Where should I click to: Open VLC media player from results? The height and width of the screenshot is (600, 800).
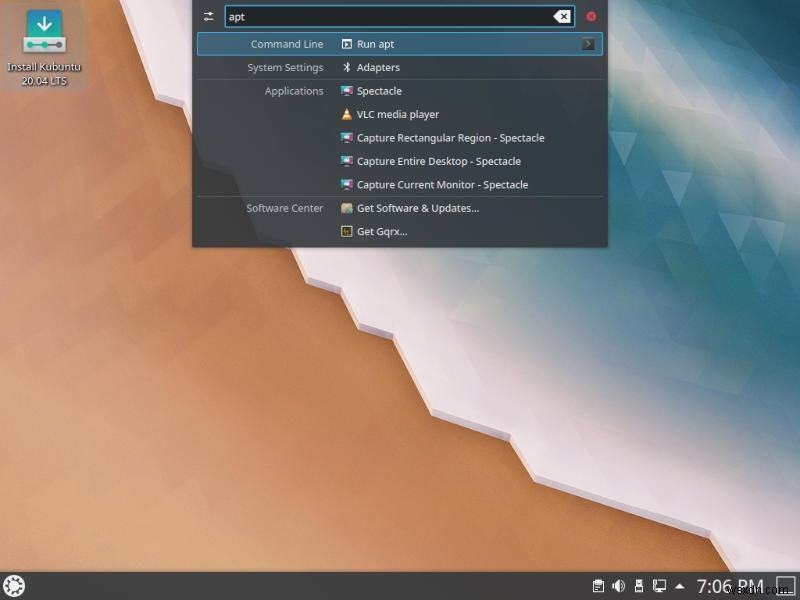pos(398,114)
